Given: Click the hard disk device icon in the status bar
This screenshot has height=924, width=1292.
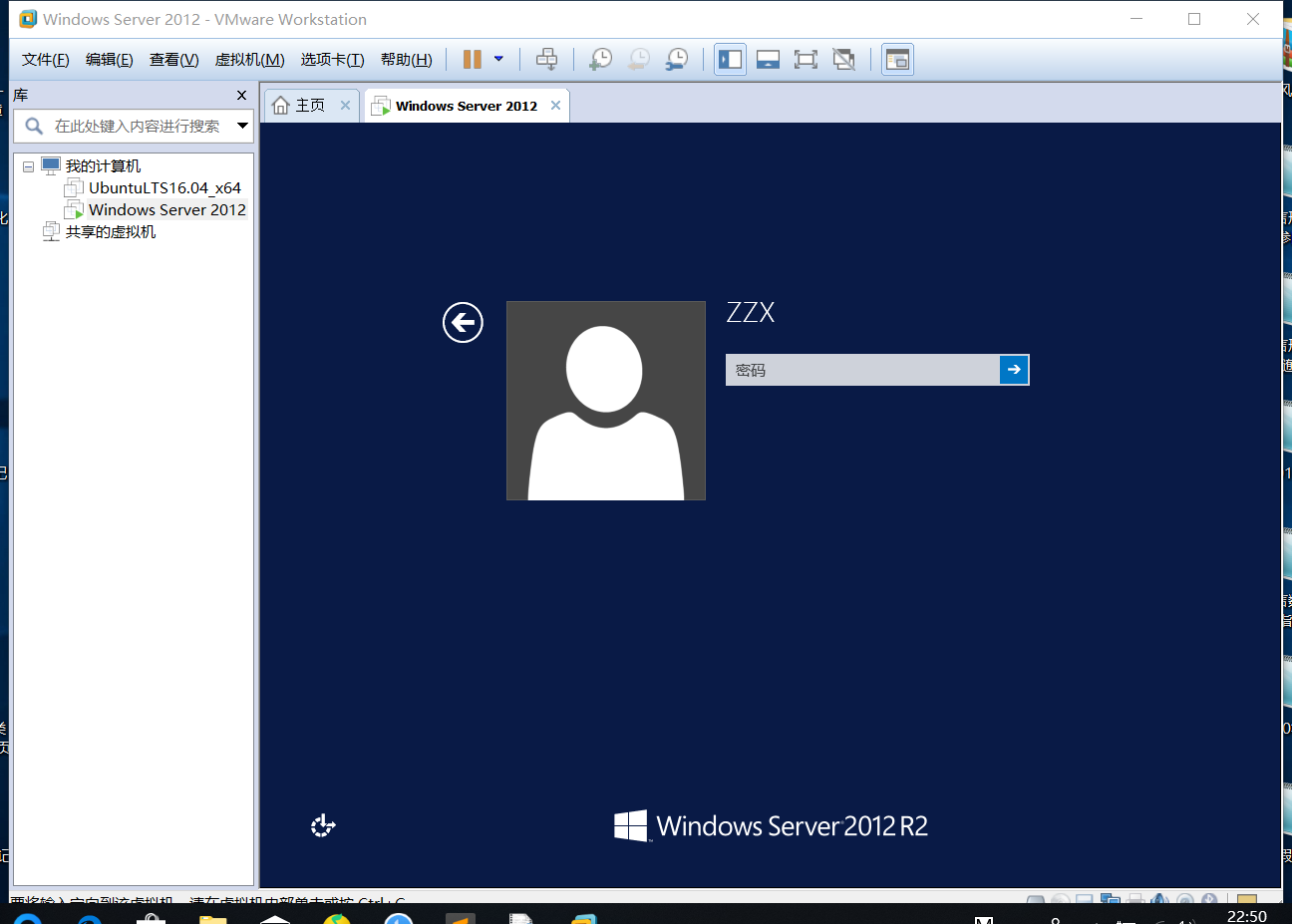Looking at the screenshot, I should 1035,901.
